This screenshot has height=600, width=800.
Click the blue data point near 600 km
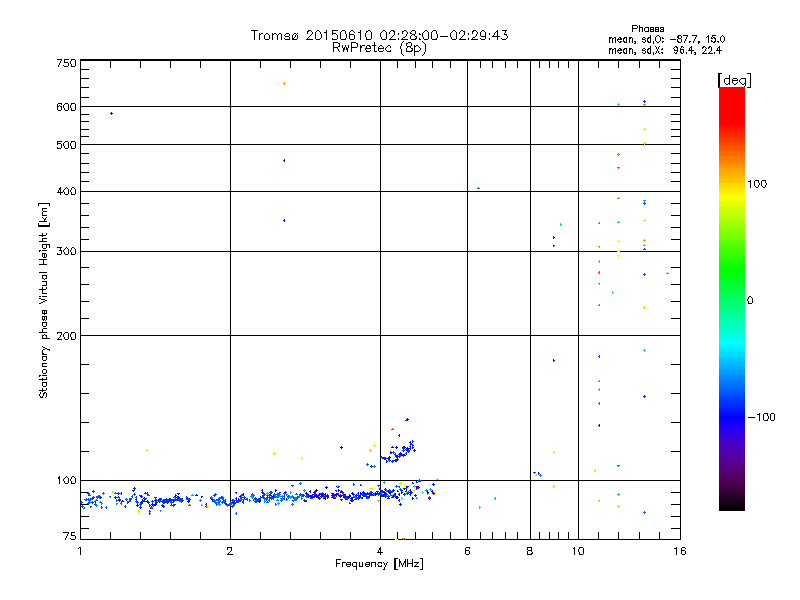[x=112, y=114]
